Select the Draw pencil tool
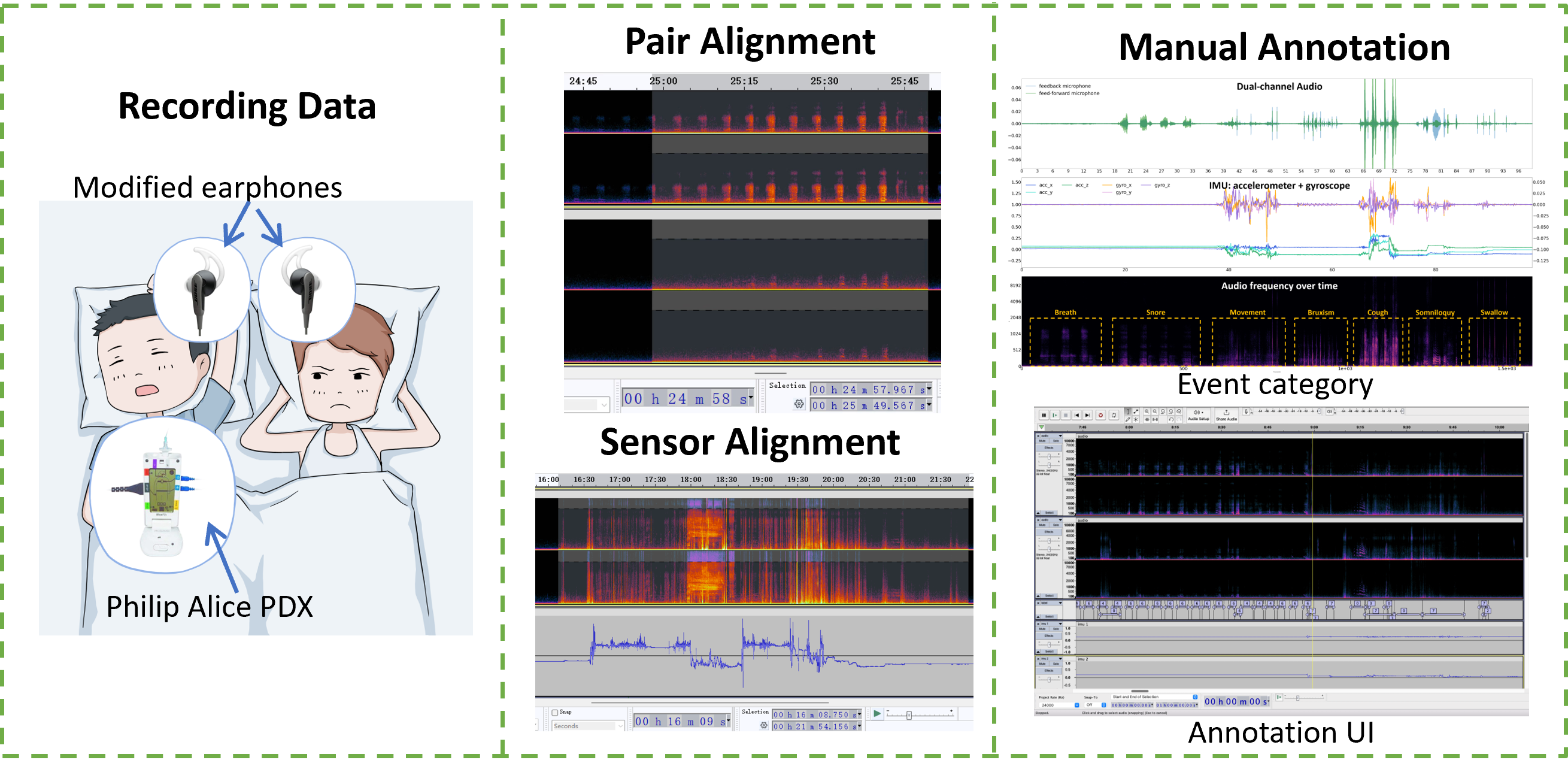Viewport: 1568px width, 772px height. (1128, 419)
